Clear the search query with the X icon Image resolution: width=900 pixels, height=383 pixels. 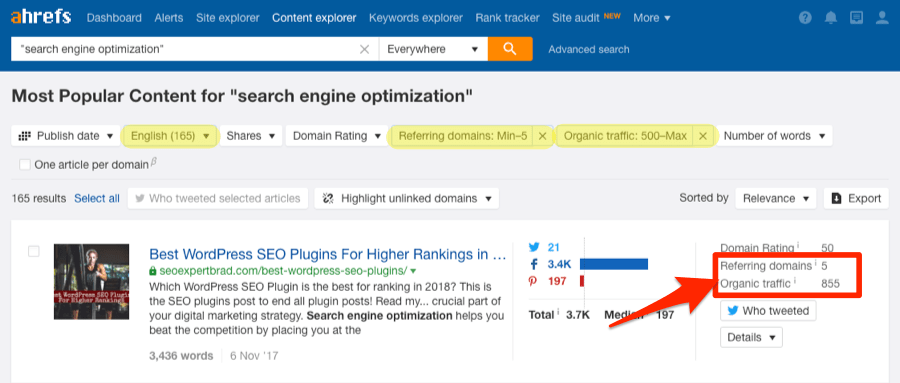364,49
